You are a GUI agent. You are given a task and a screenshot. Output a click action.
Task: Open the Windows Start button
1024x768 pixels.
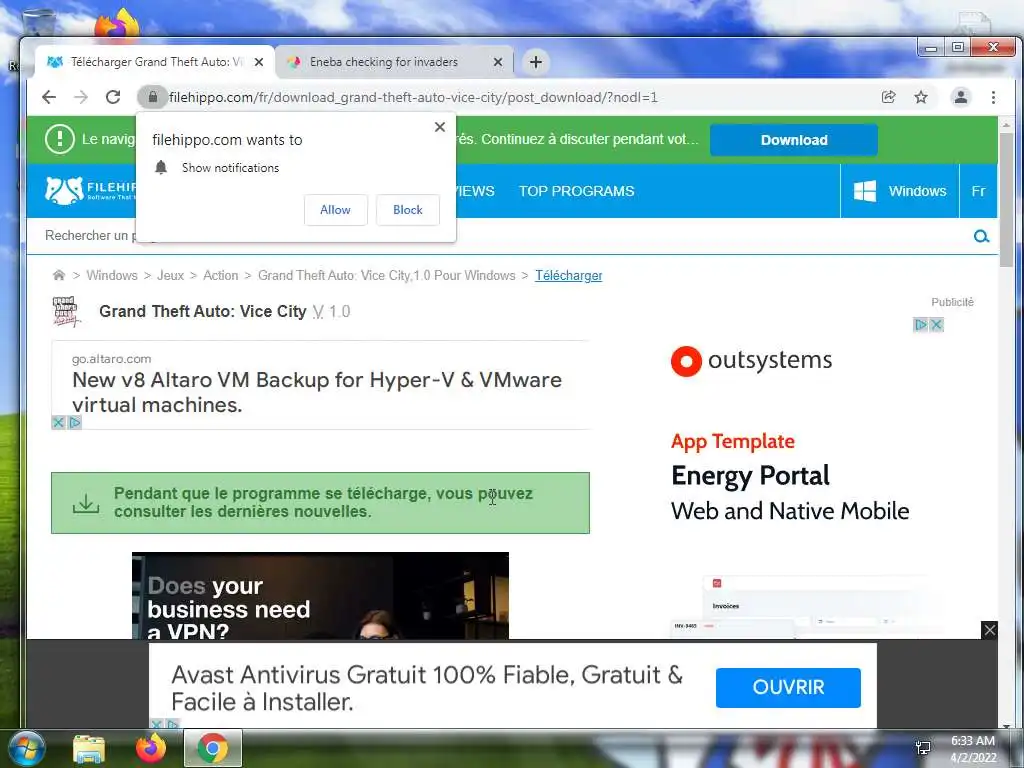[26, 749]
